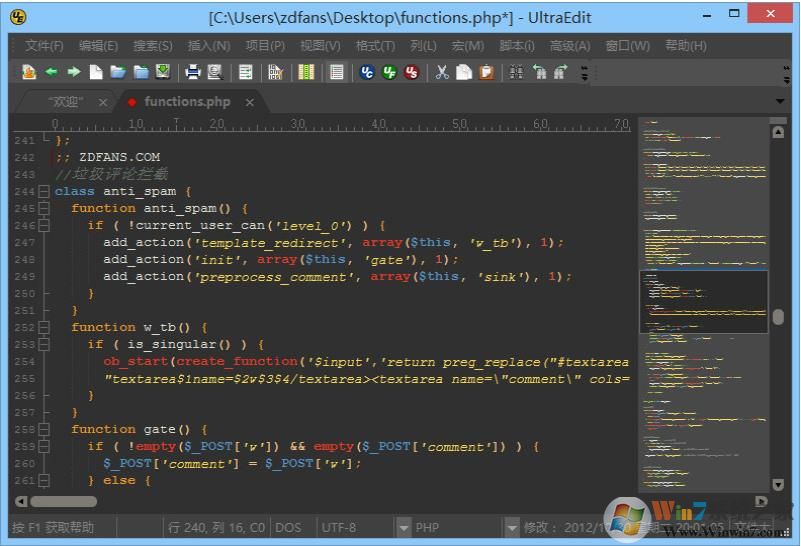Image resolution: width=801 pixels, height=546 pixels.
Task: Click the Copy icon in toolbar
Action: pyautogui.click(x=464, y=72)
